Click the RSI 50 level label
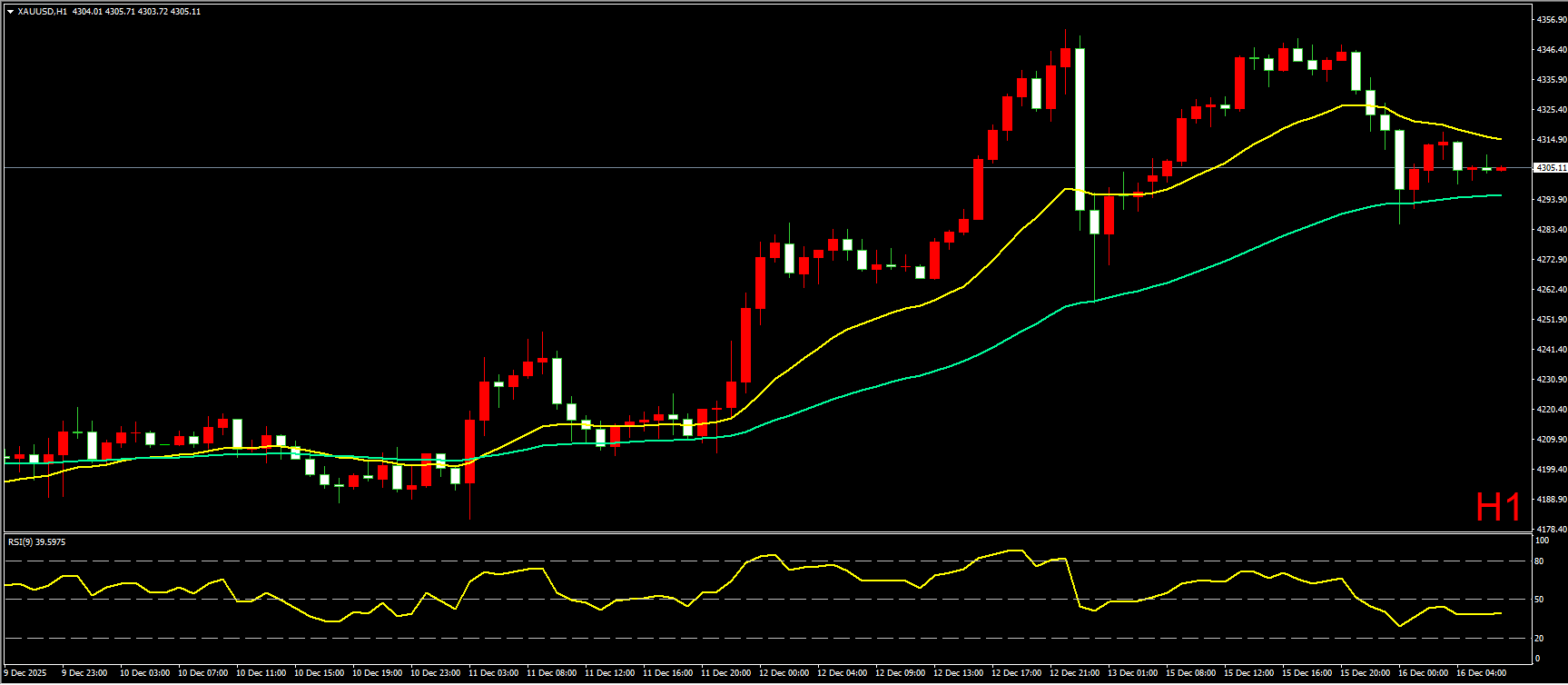The image size is (1568, 685). [1539, 600]
